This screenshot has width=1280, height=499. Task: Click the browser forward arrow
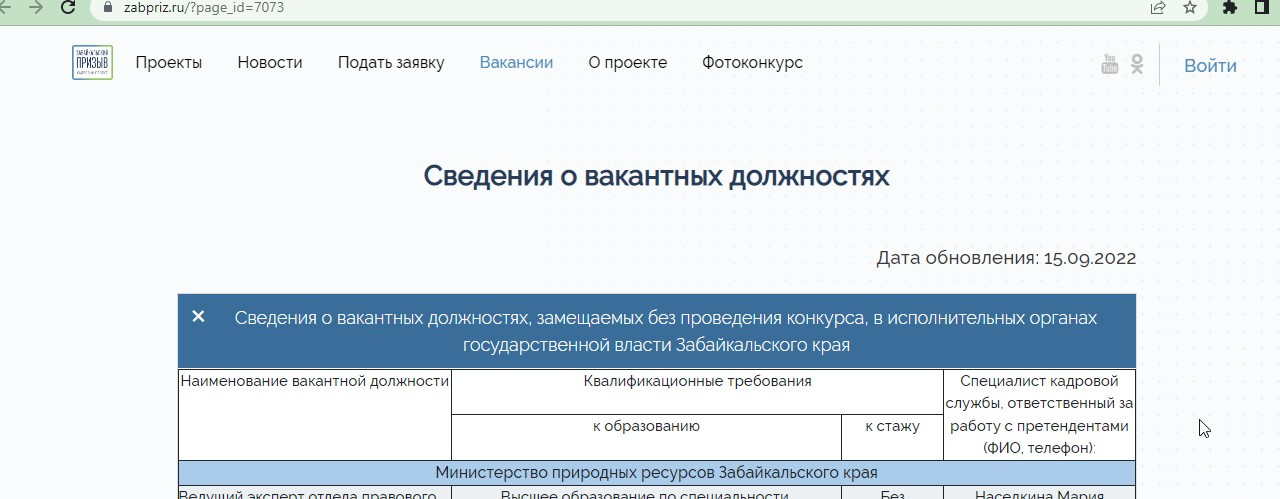coord(36,7)
